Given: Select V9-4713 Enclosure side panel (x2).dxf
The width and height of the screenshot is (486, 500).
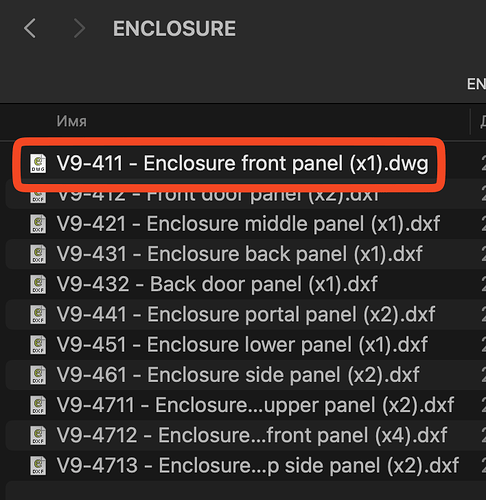Looking at the screenshot, I should (x=246, y=466).
